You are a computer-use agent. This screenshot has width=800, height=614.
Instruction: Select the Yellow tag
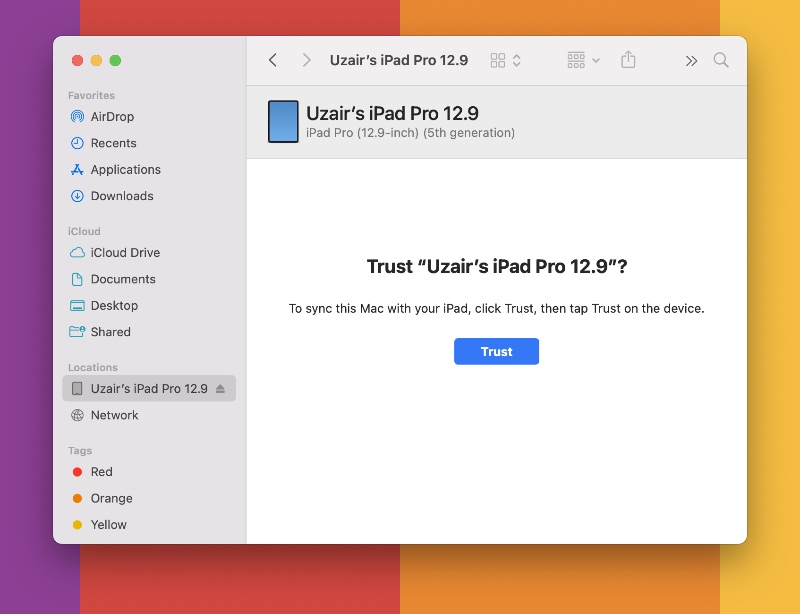[x=108, y=525]
